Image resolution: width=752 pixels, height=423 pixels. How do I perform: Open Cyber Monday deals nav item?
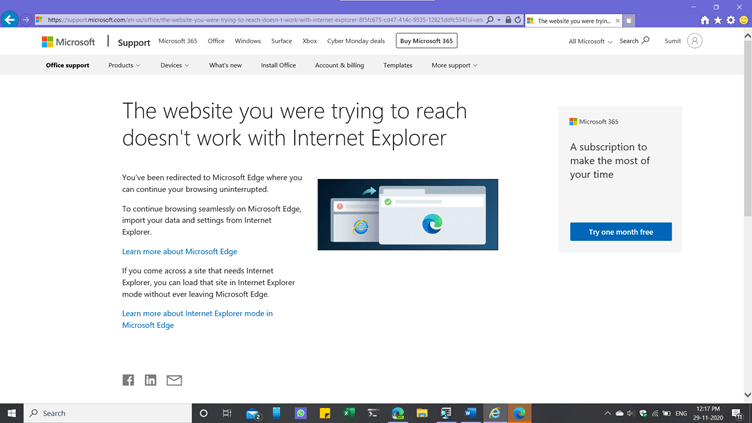coord(356,41)
